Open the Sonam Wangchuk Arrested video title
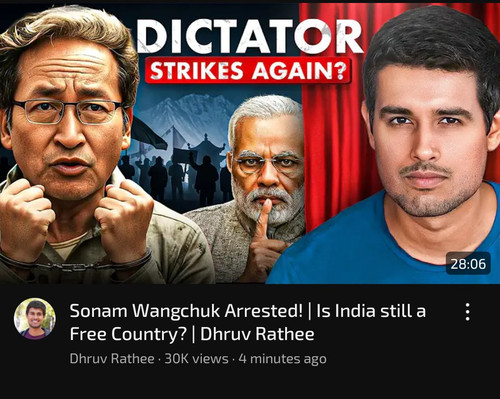Image resolution: width=500 pixels, height=399 pixels. 248,322
